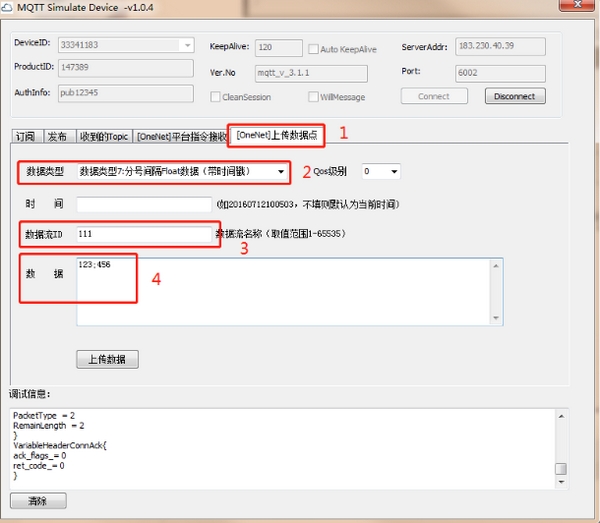This screenshot has height=523, width=600.
Task: Focus the 时间 input field
Action: 144,204
